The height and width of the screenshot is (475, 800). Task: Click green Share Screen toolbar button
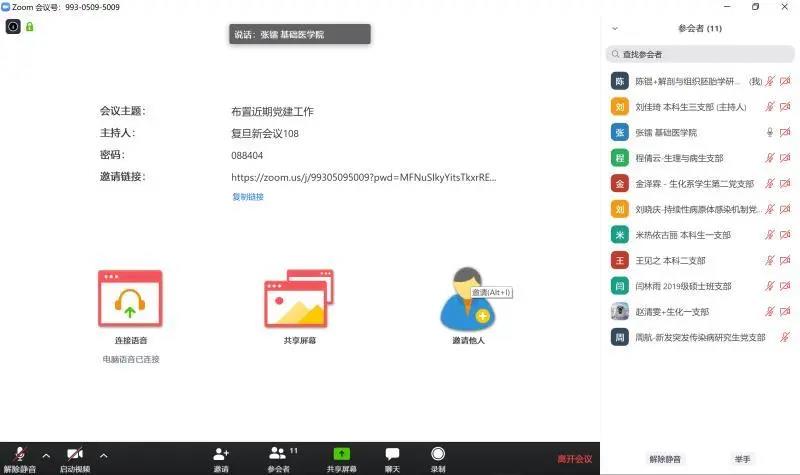point(341,456)
